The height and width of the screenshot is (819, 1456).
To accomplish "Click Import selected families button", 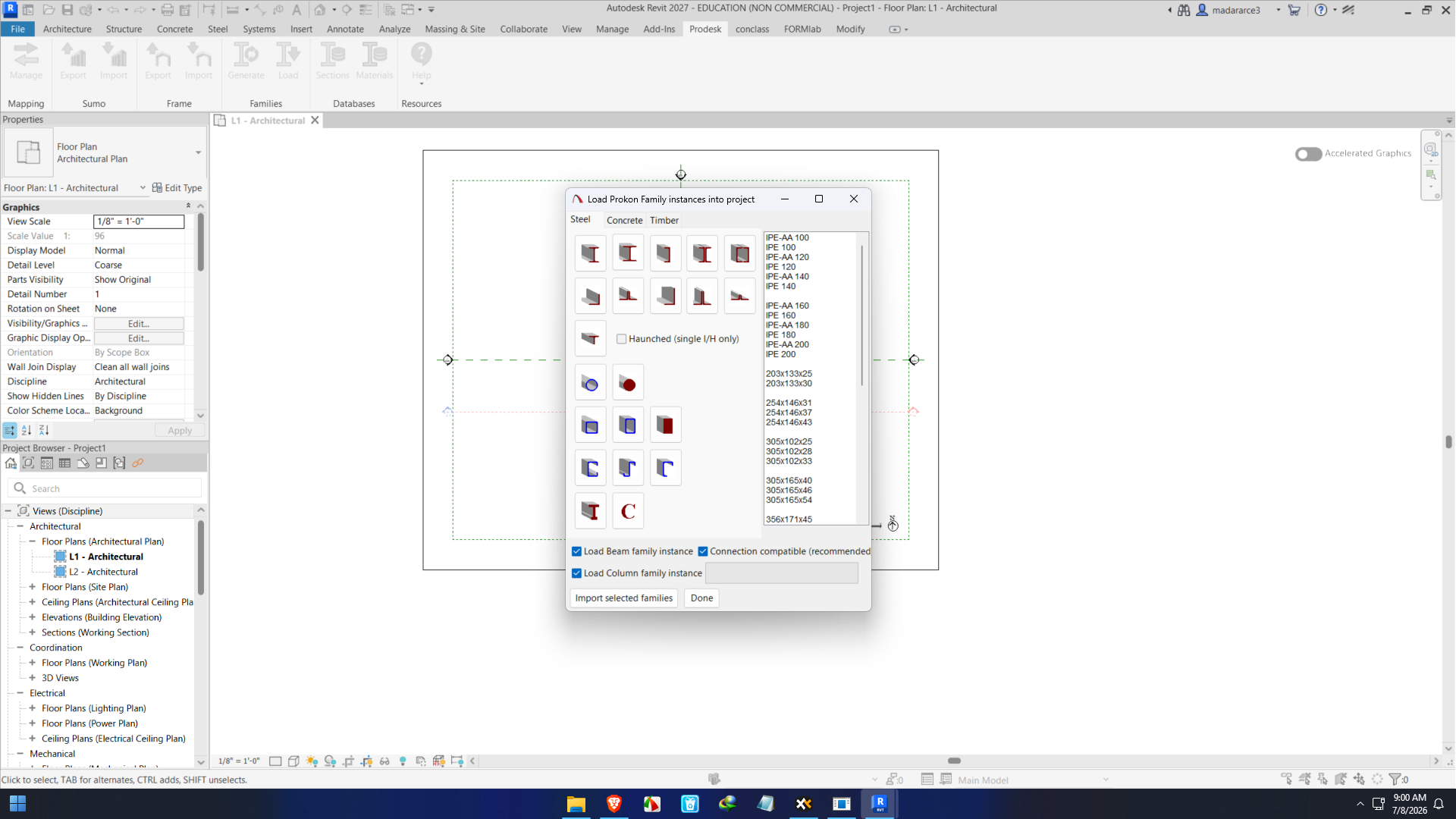I will point(624,598).
